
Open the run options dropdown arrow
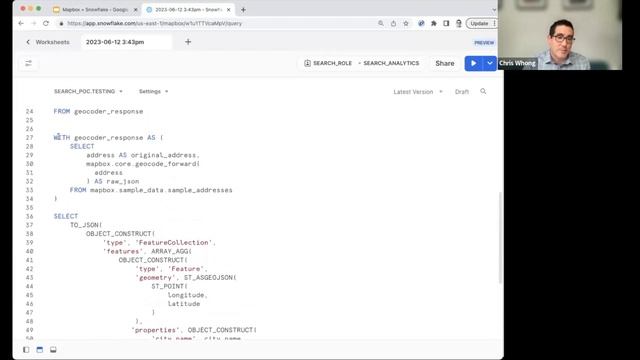click(489, 63)
